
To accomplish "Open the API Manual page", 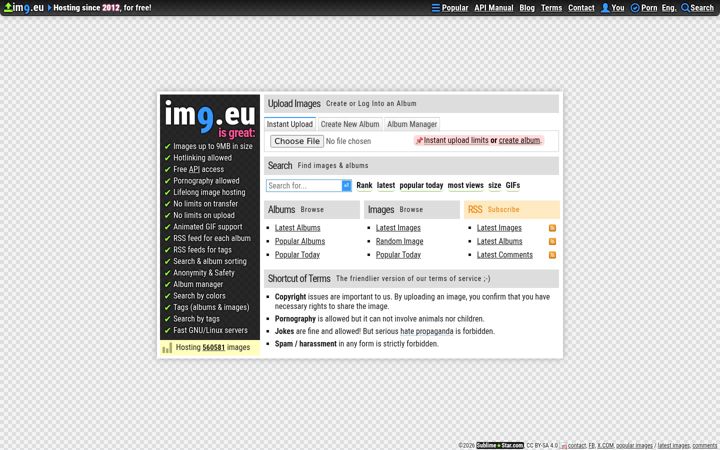I will click(x=494, y=8).
